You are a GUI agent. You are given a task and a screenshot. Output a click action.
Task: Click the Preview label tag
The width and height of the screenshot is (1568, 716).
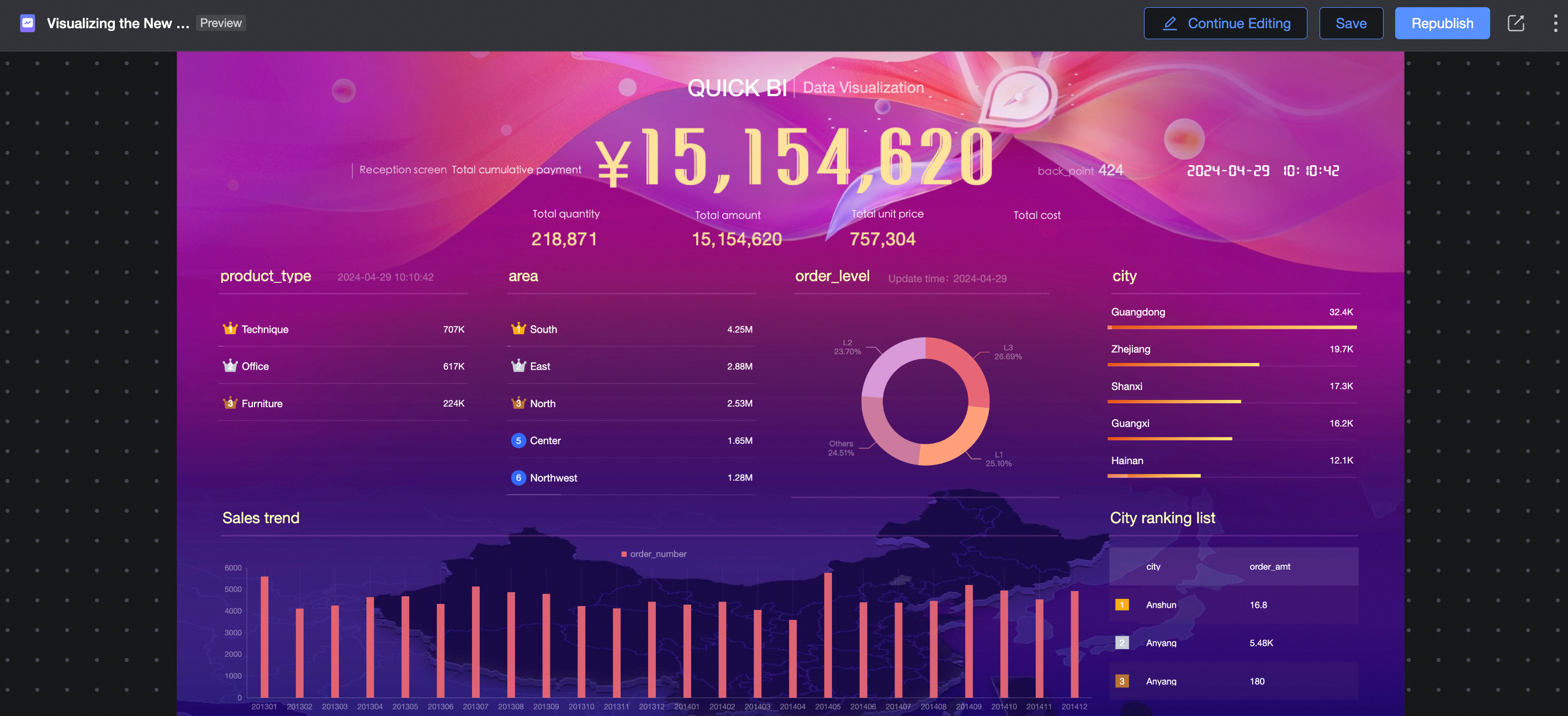pyautogui.click(x=220, y=23)
